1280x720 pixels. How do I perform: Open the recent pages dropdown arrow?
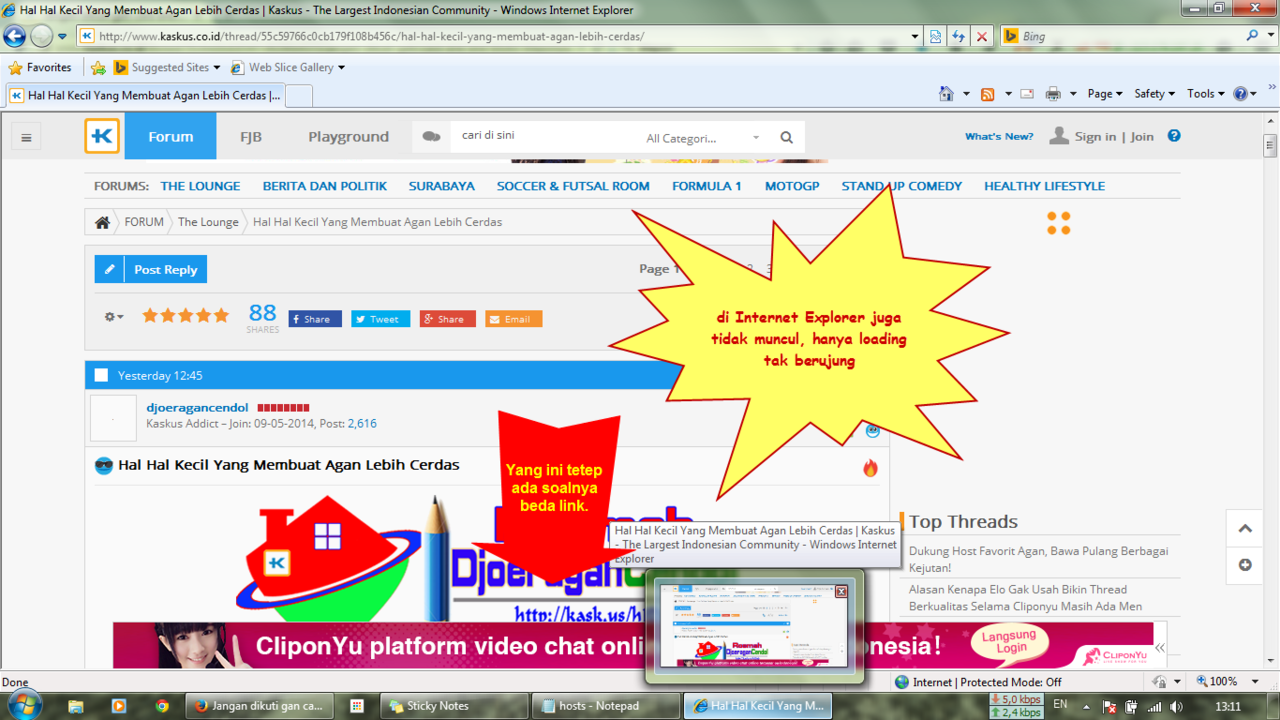click(x=62, y=37)
